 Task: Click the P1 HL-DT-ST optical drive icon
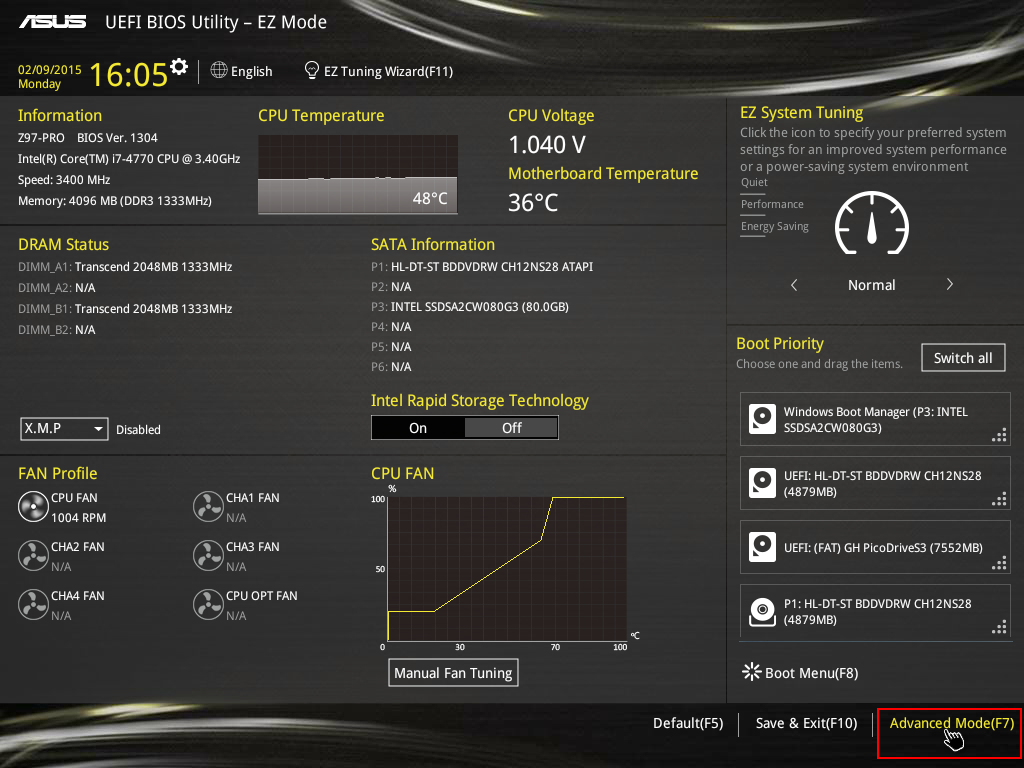(762, 611)
